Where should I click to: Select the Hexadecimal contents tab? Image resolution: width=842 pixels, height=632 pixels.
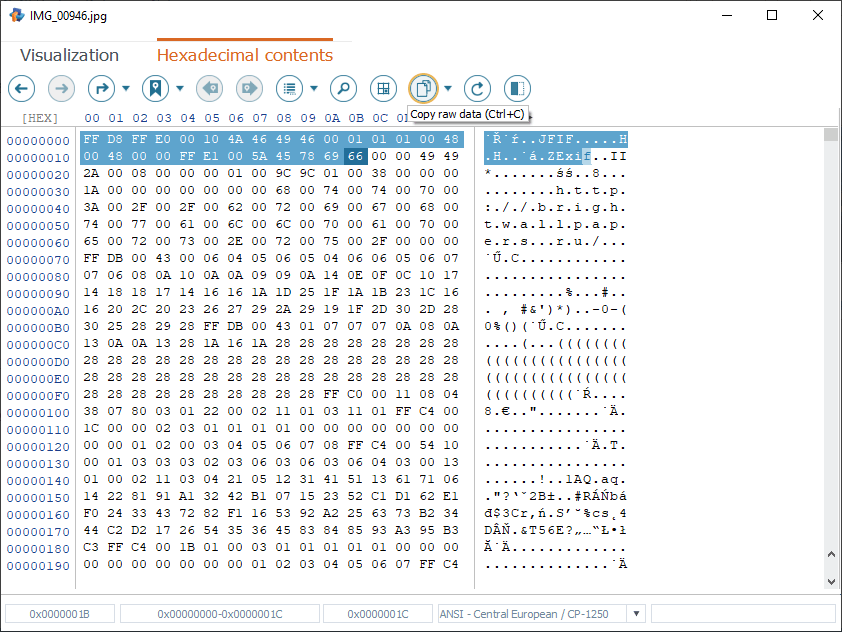click(245, 55)
